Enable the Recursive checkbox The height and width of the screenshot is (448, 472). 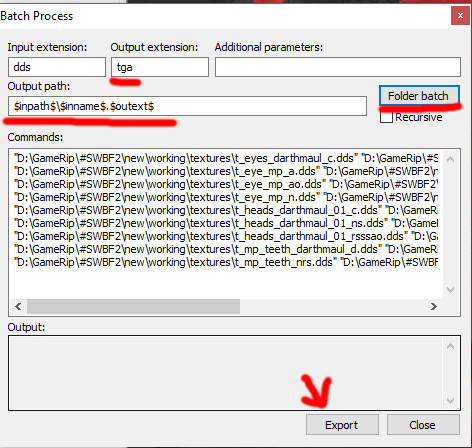386,117
